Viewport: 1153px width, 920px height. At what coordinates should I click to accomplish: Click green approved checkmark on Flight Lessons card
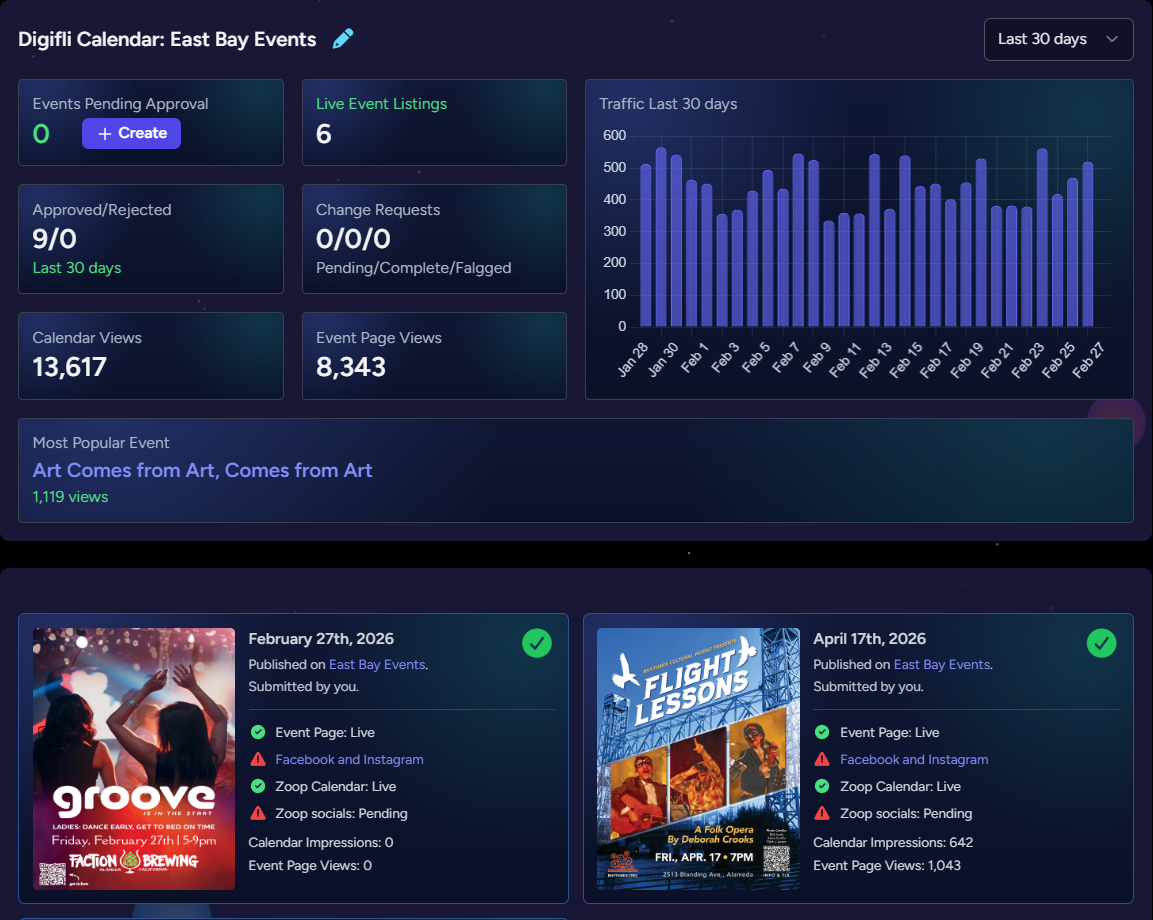pyautogui.click(x=1101, y=643)
